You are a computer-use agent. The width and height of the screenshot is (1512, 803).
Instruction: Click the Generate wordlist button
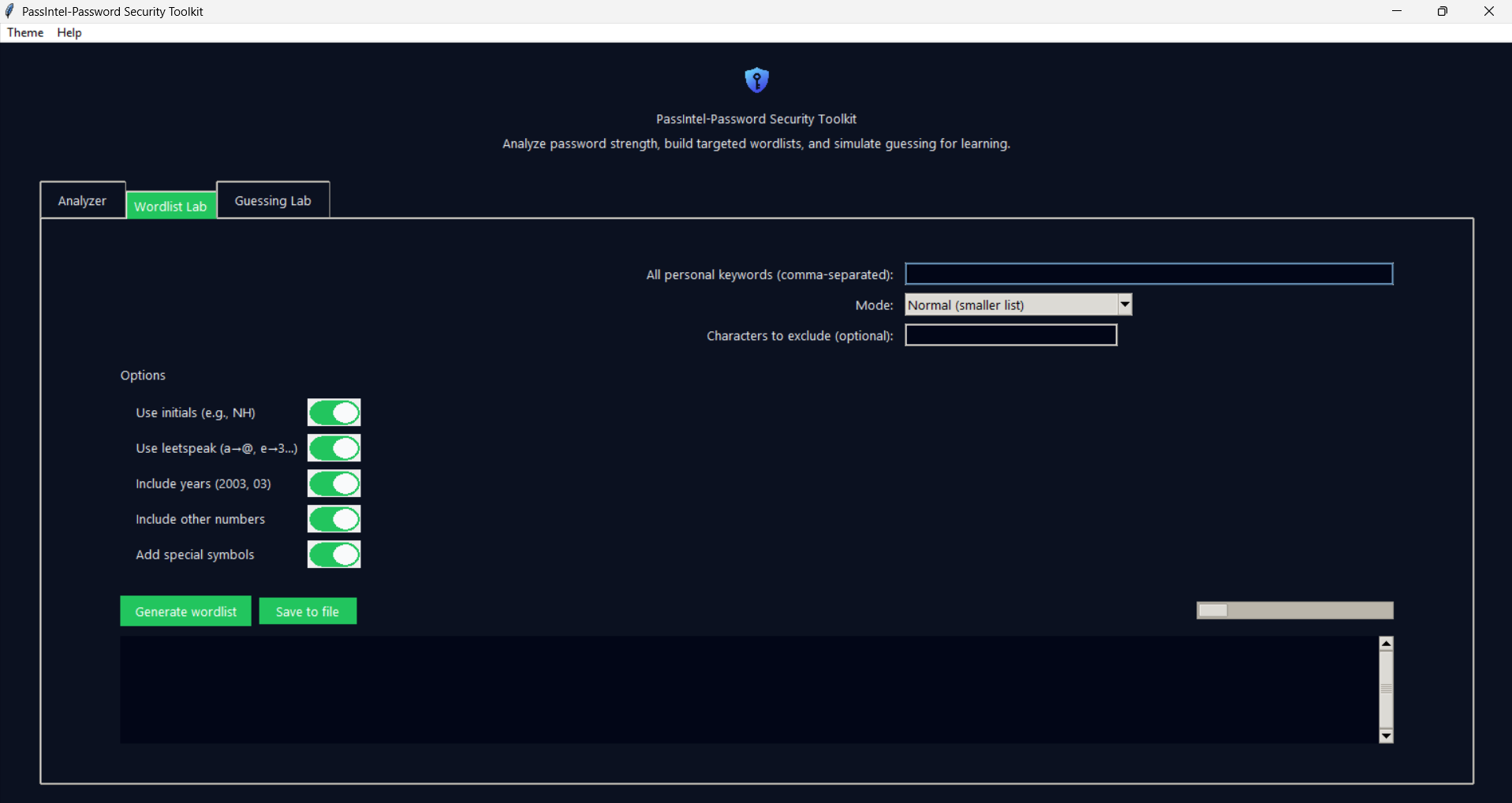tap(185, 611)
